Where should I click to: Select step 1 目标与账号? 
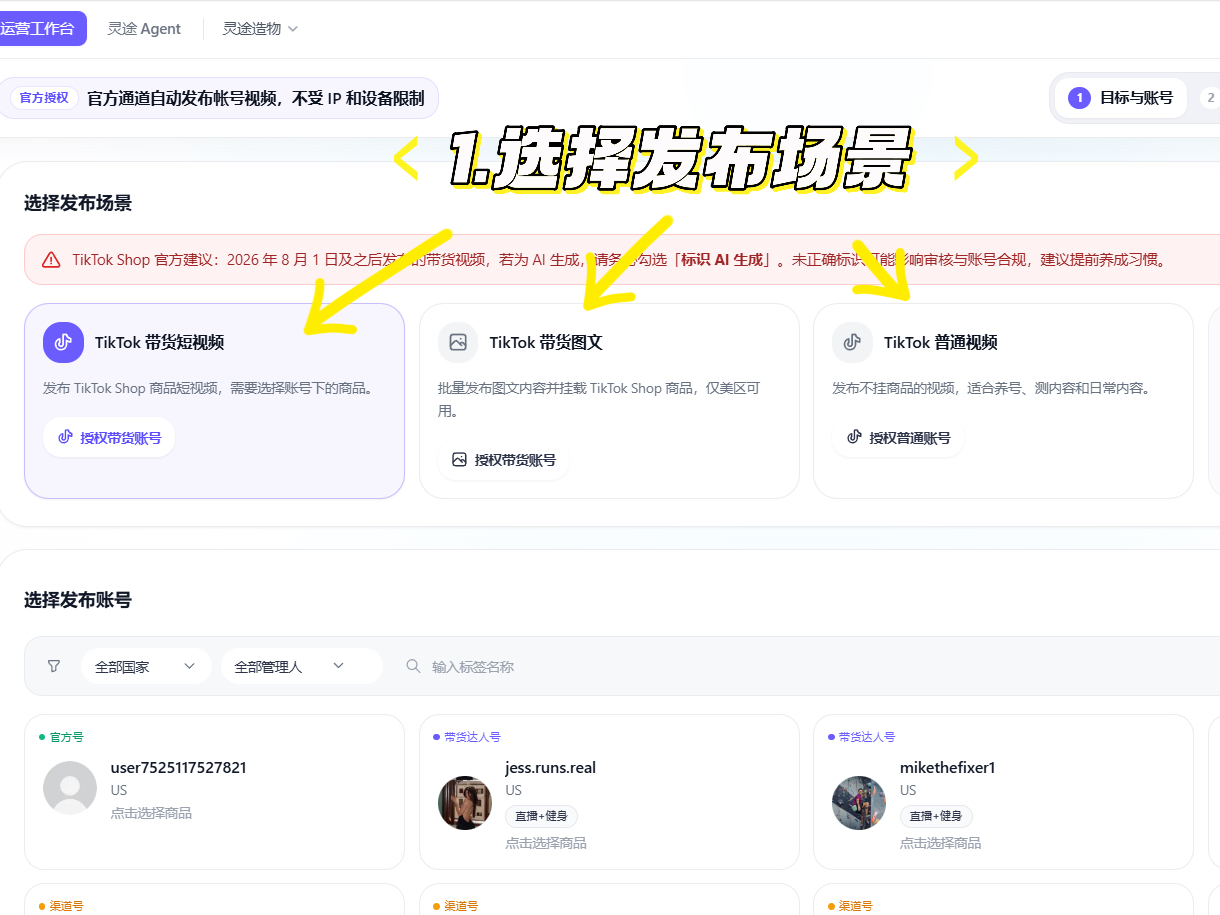pyautogui.click(x=1121, y=98)
